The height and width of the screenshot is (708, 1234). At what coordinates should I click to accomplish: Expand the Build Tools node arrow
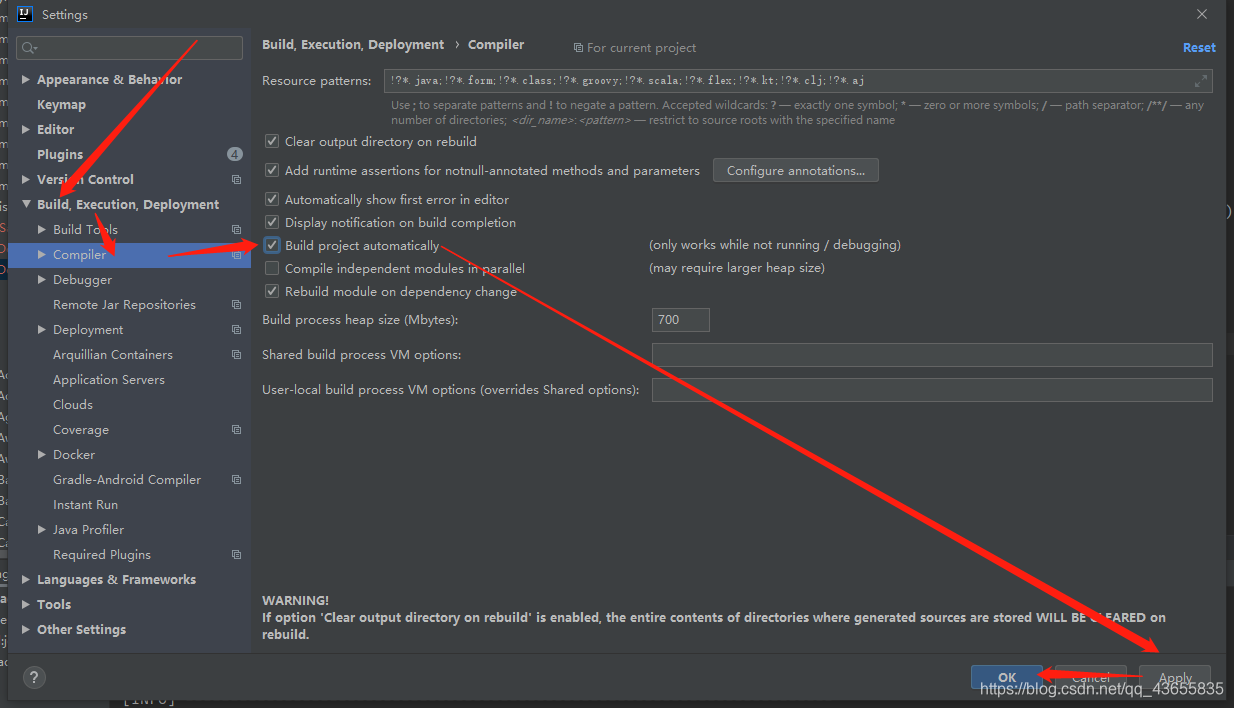pos(42,229)
